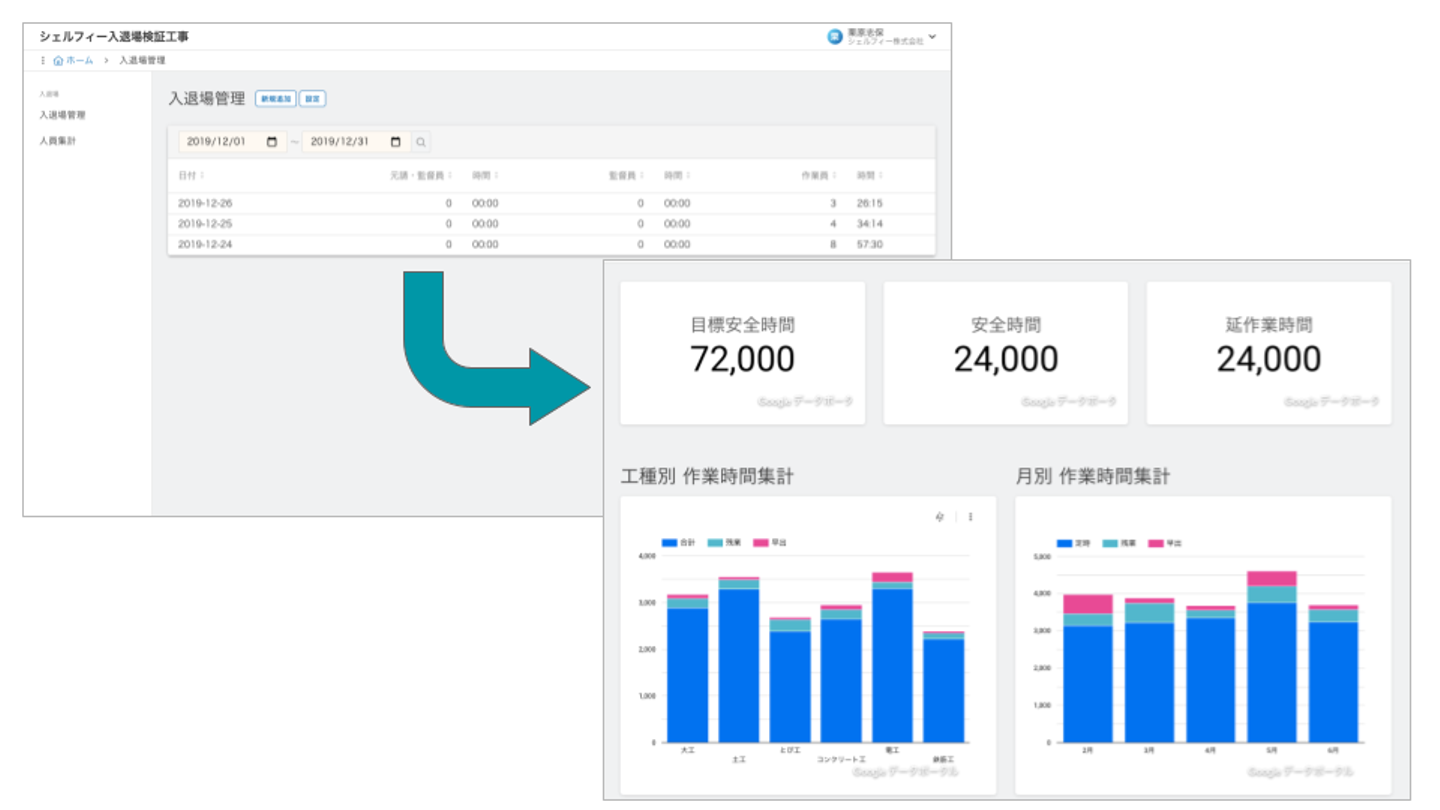Viewport: 1440px width, 810px height.
Task: Click the 工種別 作業時間集計 chart title
Action: [x=707, y=477]
